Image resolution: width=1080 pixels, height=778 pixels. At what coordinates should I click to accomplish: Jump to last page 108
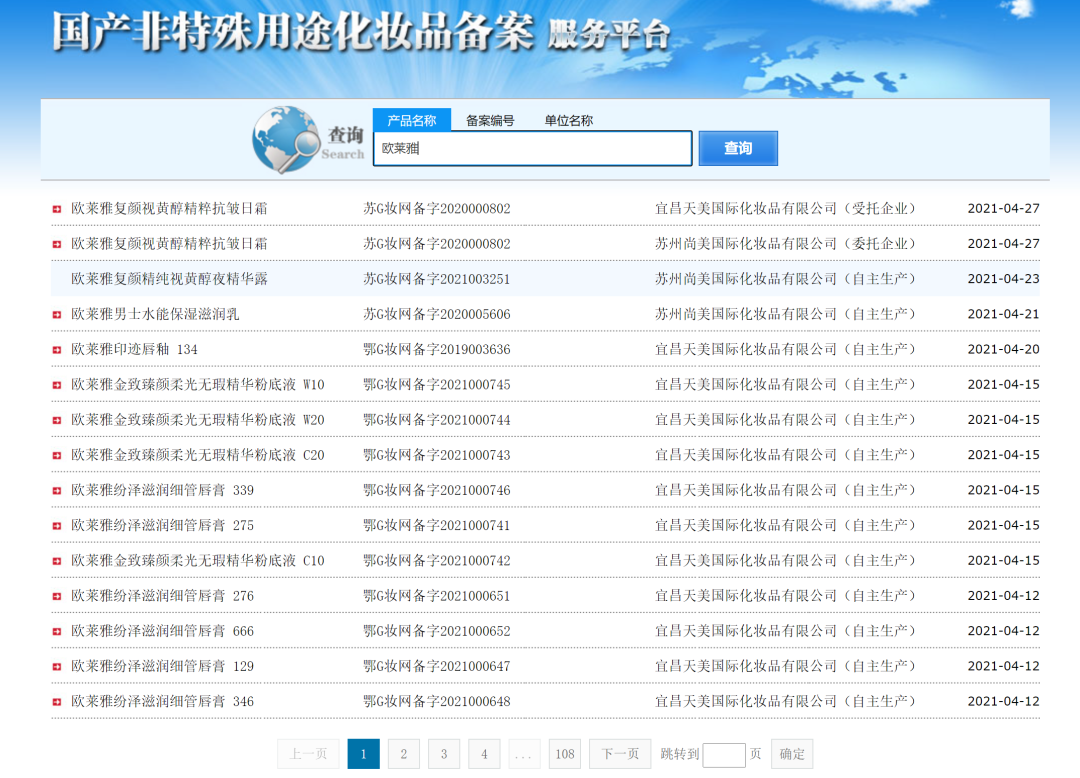[565, 754]
